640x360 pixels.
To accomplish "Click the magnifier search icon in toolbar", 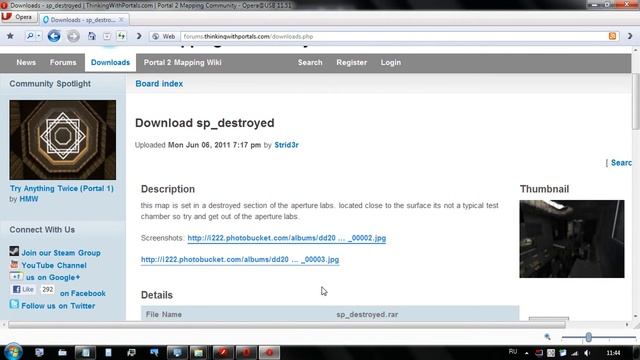I will point(30,36).
